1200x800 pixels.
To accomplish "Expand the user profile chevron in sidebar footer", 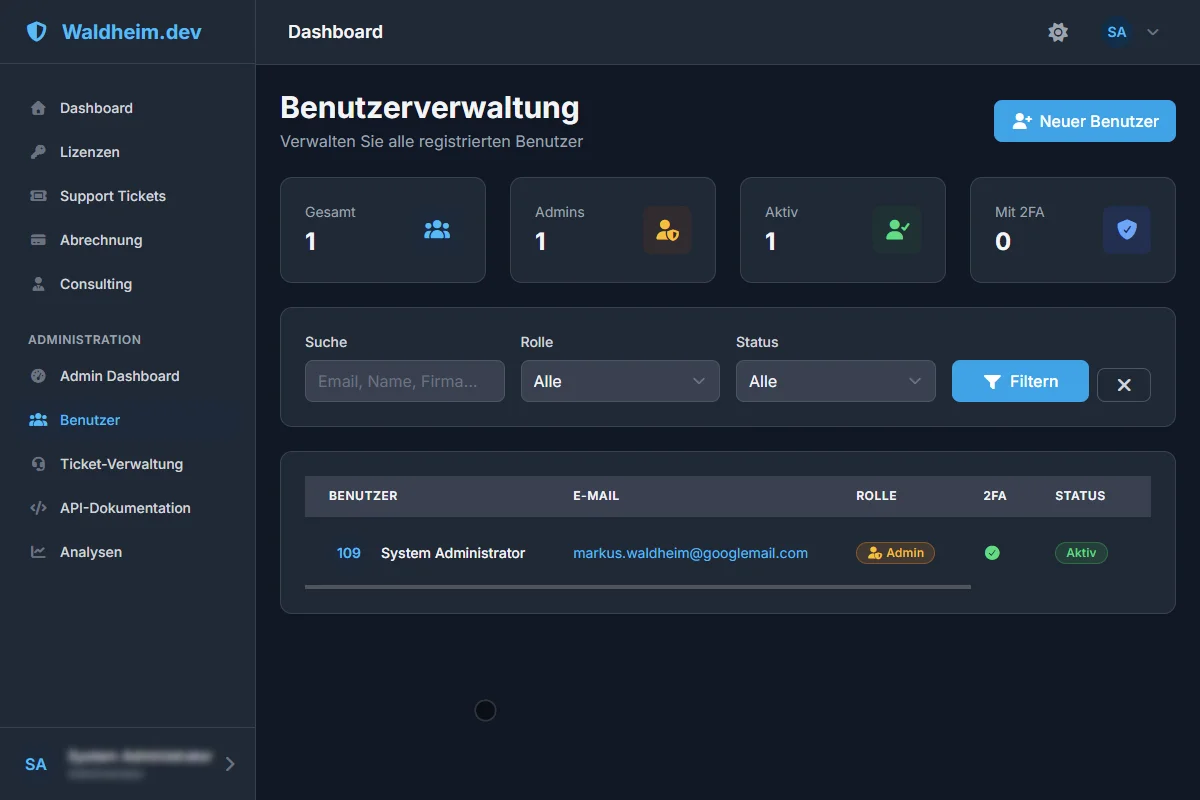I will (230, 764).
